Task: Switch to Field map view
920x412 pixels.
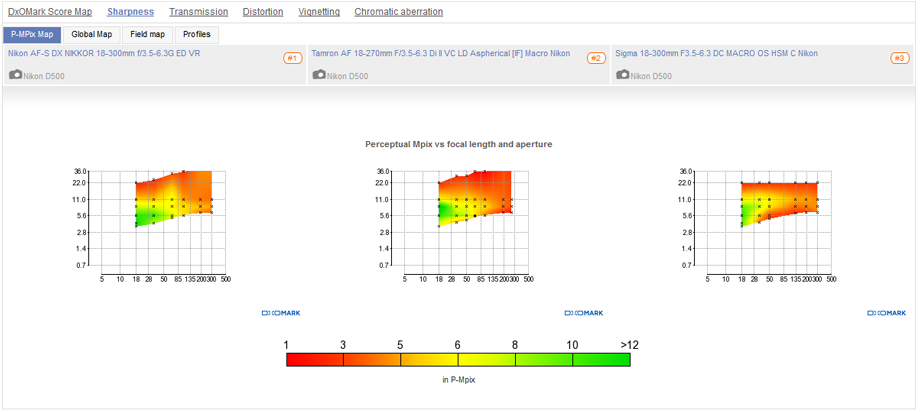Action: (147, 35)
